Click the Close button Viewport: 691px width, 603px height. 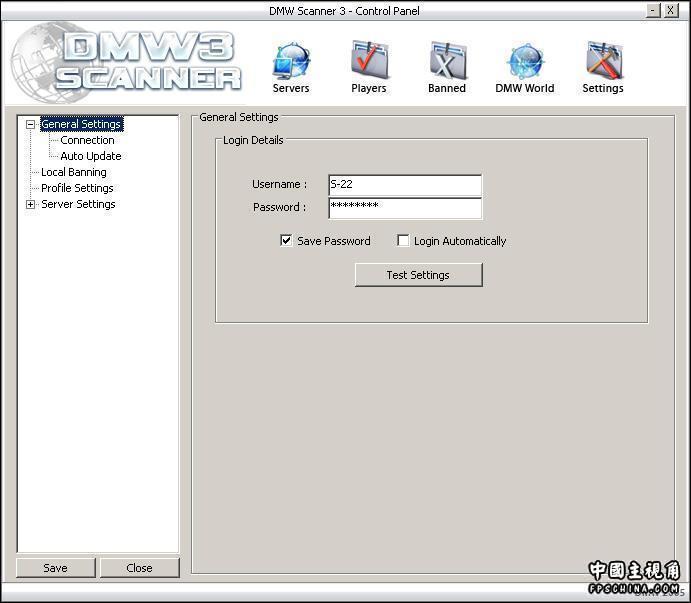[x=140, y=568]
